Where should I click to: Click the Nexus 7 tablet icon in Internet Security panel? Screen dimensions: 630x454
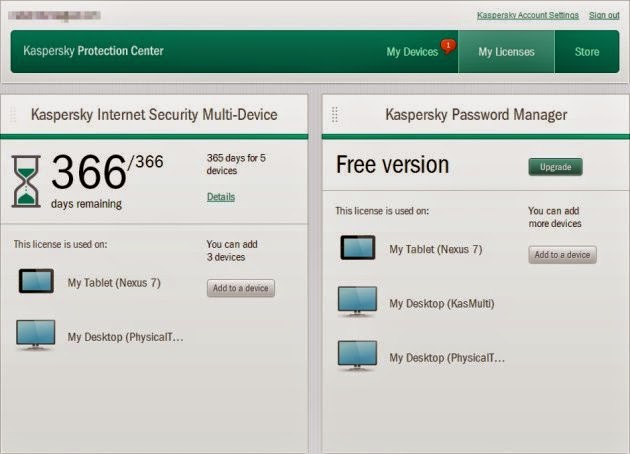pyautogui.click(x=36, y=281)
